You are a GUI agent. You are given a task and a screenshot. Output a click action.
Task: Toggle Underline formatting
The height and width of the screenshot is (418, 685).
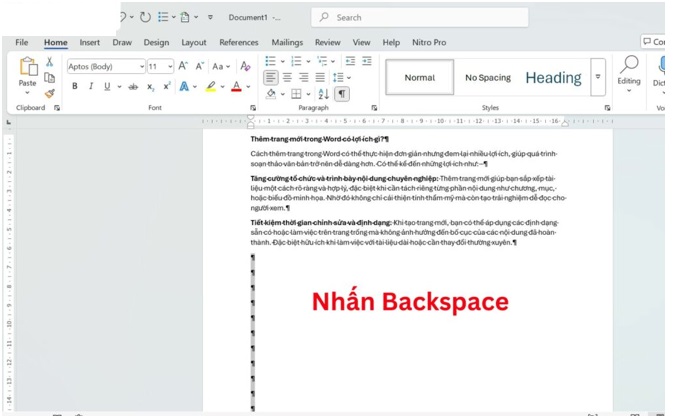[107, 86]
